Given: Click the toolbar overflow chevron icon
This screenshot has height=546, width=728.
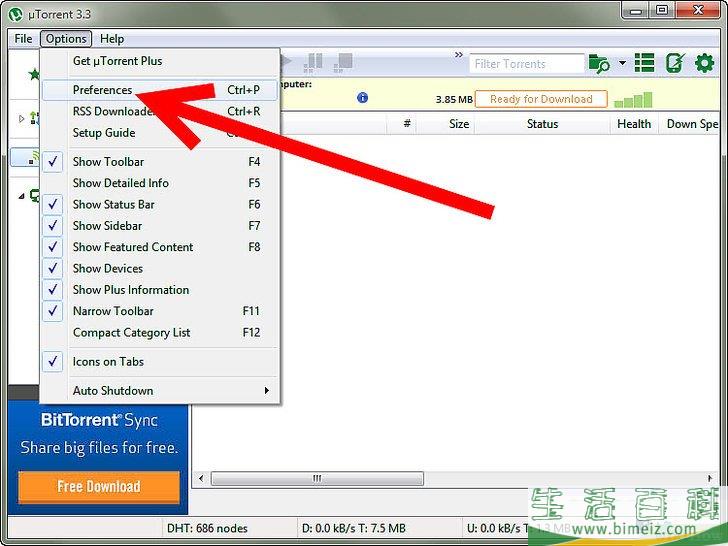Looking at the screenshot, I should pyautogui.click(x=459, y=55).
